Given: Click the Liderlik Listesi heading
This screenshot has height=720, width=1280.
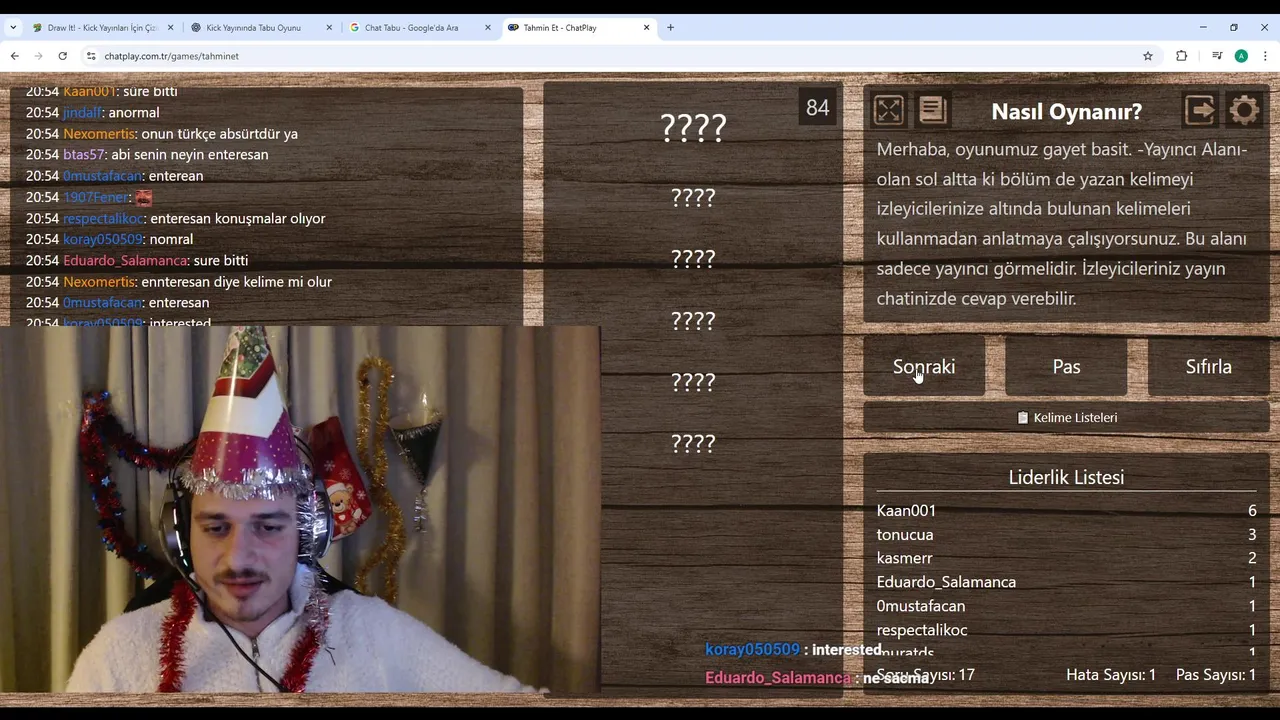Looking at the screenshot, I should (1066, 477).
